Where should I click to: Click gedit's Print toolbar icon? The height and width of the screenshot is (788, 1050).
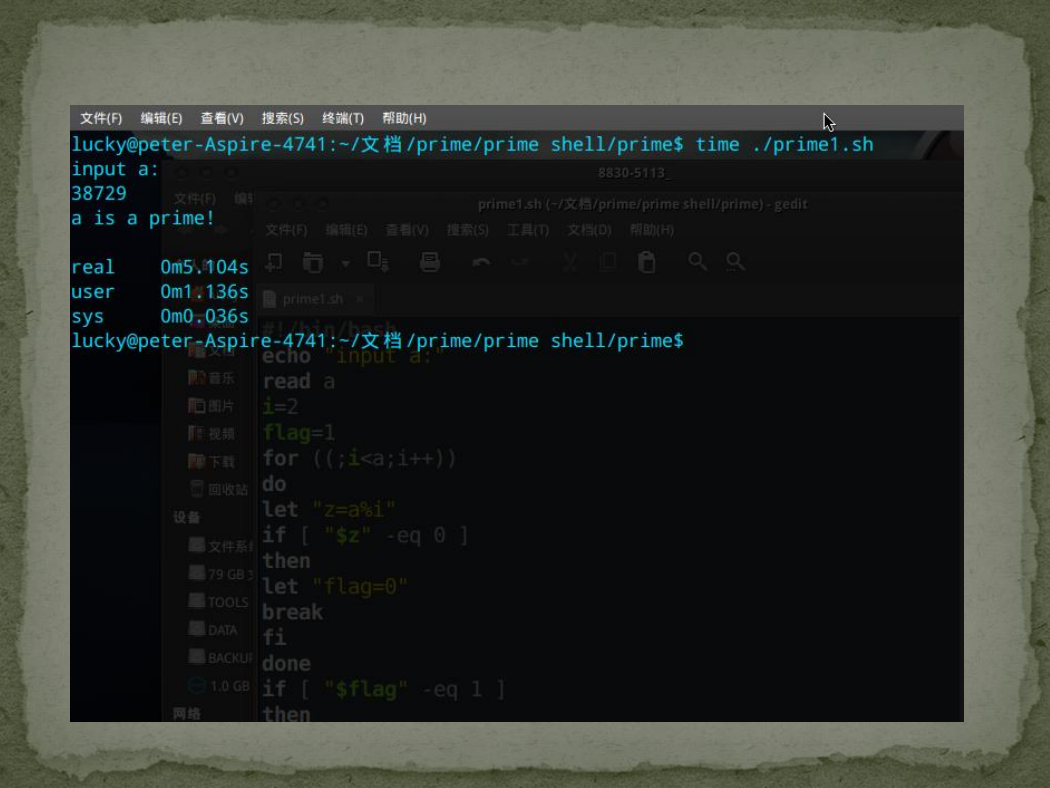[429, 262]
